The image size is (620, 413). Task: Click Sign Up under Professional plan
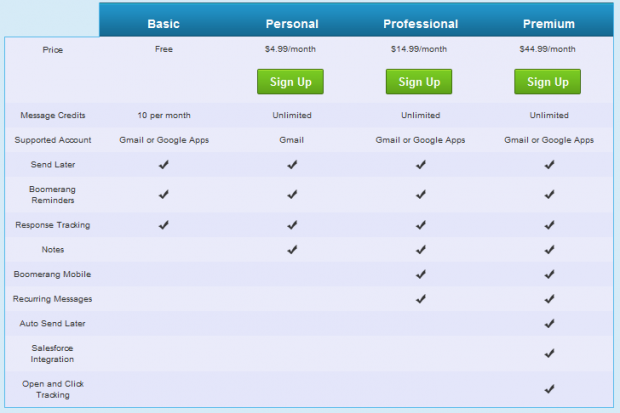(x=419, y=82)
